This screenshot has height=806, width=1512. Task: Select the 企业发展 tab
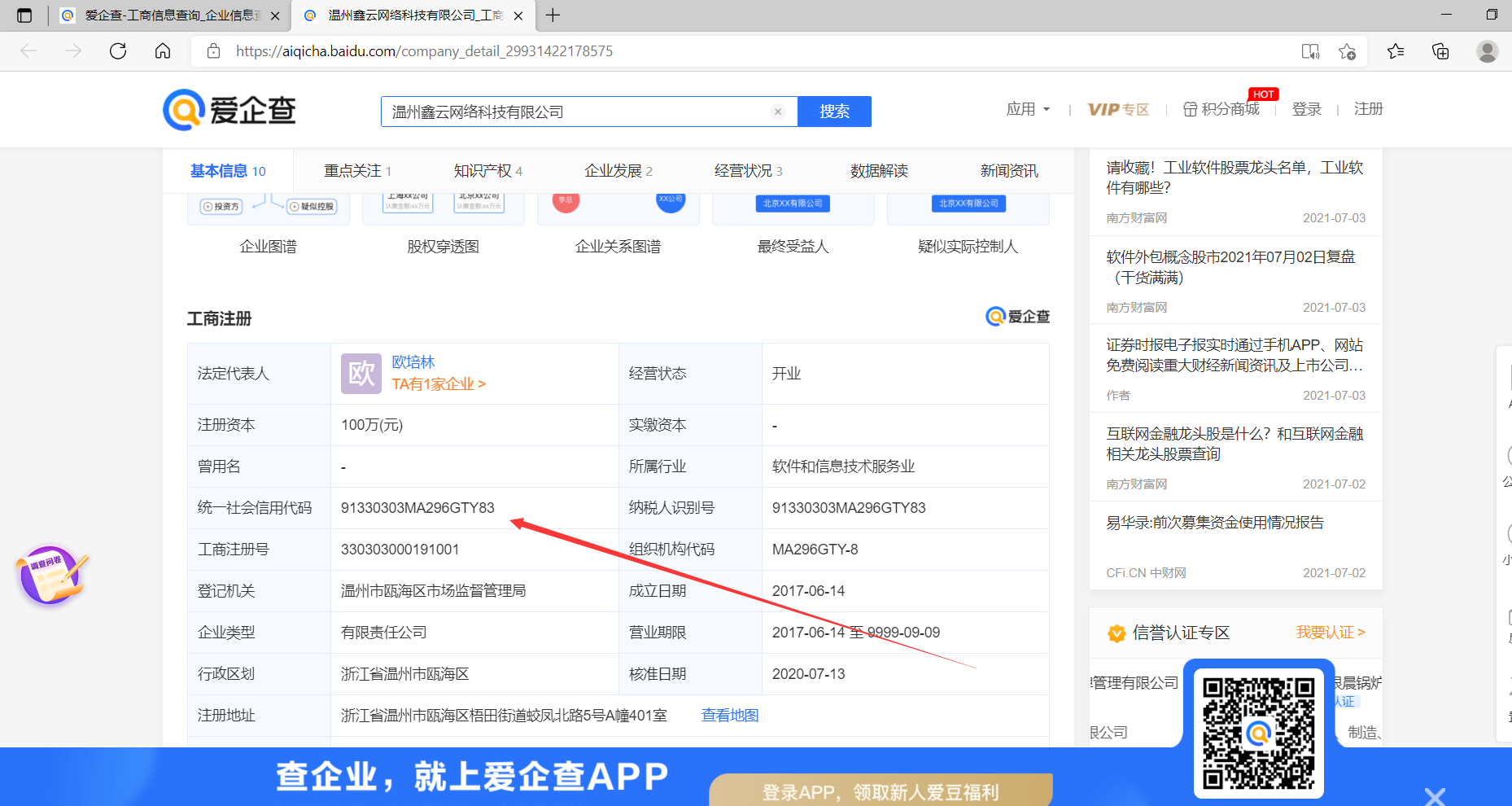618,171
